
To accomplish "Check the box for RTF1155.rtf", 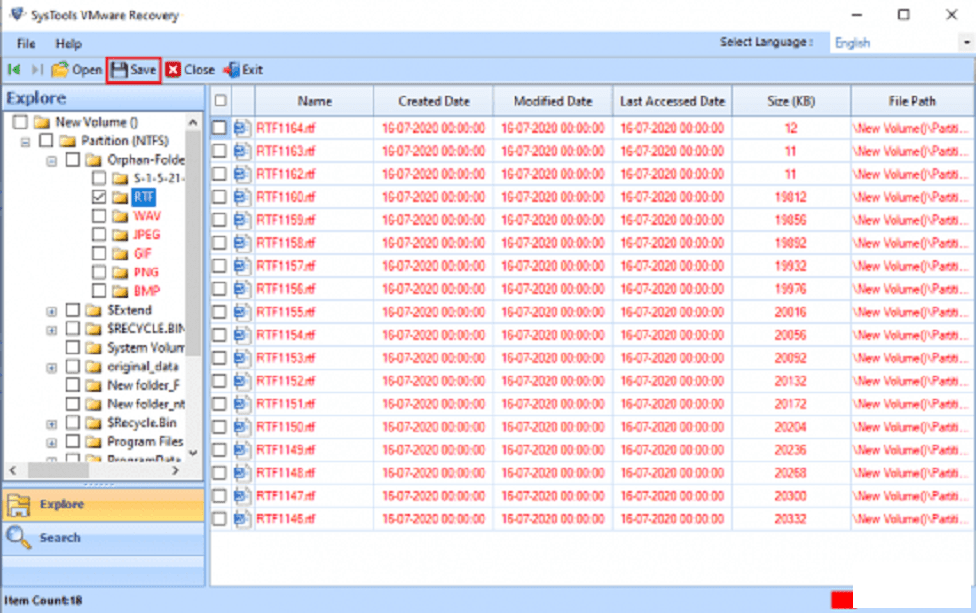I will [x=219, y=312].
